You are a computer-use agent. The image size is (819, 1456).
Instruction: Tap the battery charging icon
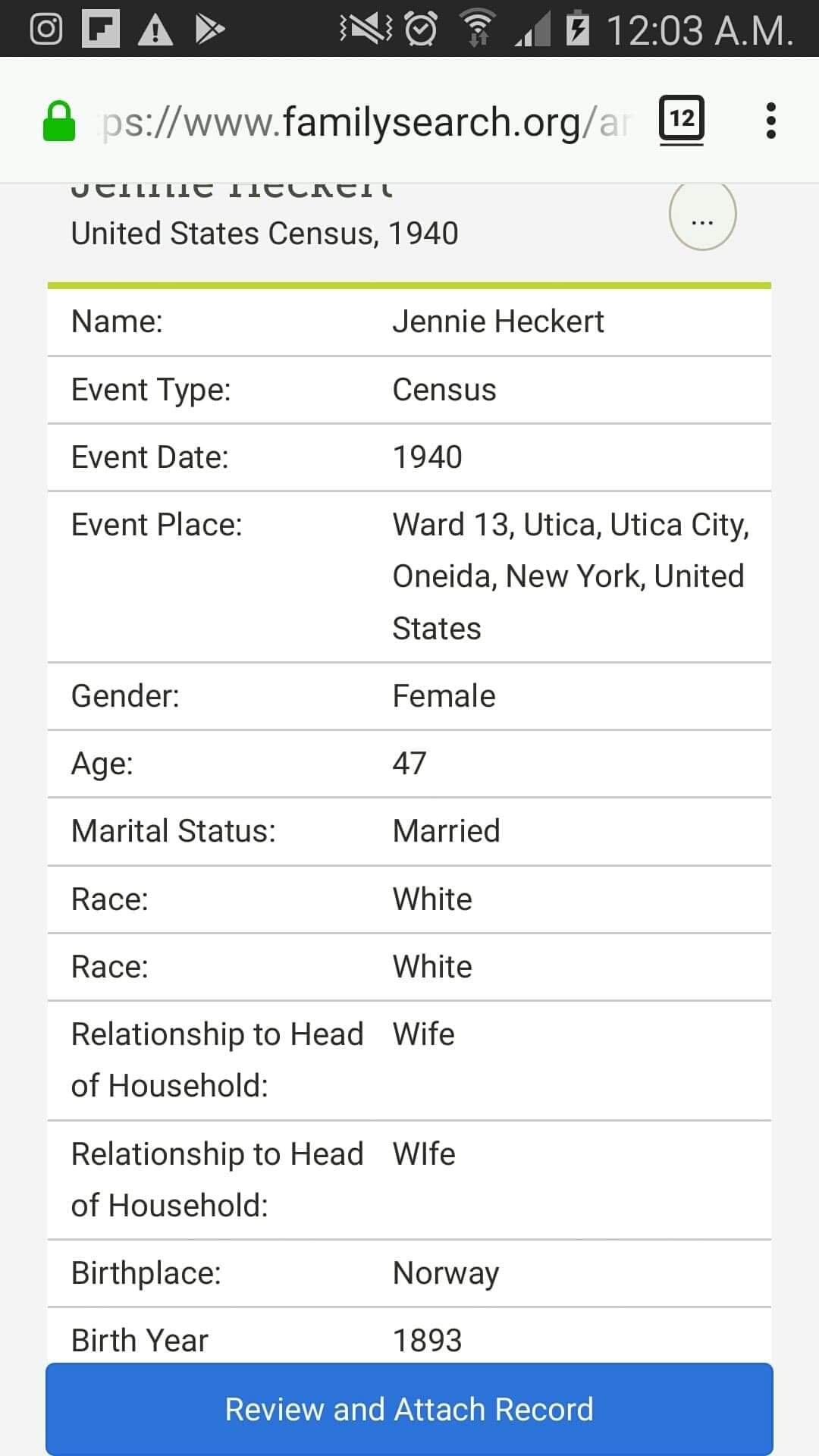[578, 30]
